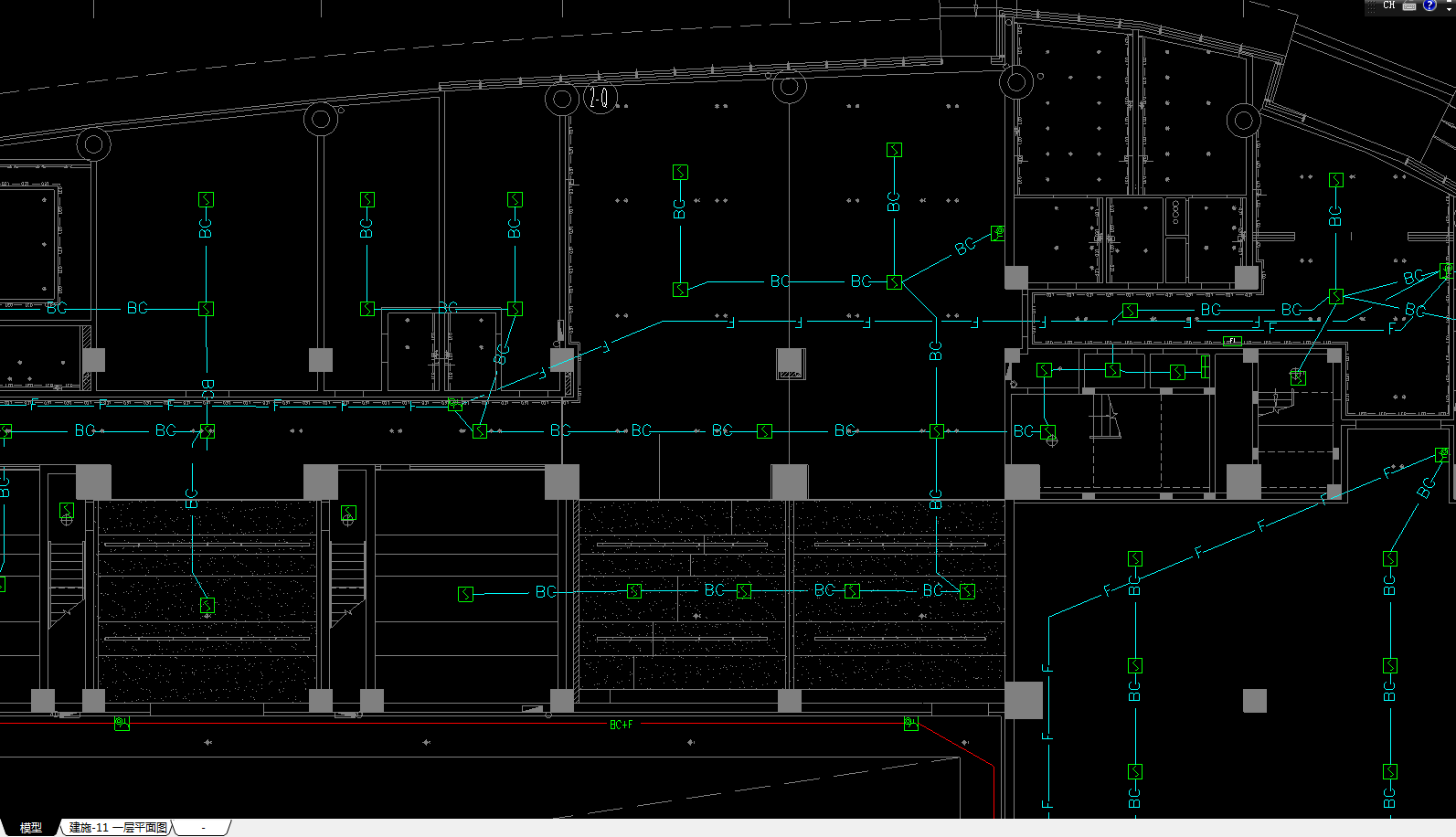The height and width of the screenshot is (837, 1456).
Task: Open the on-screen keyboard icon in language bar
Action: point(1409,5)
